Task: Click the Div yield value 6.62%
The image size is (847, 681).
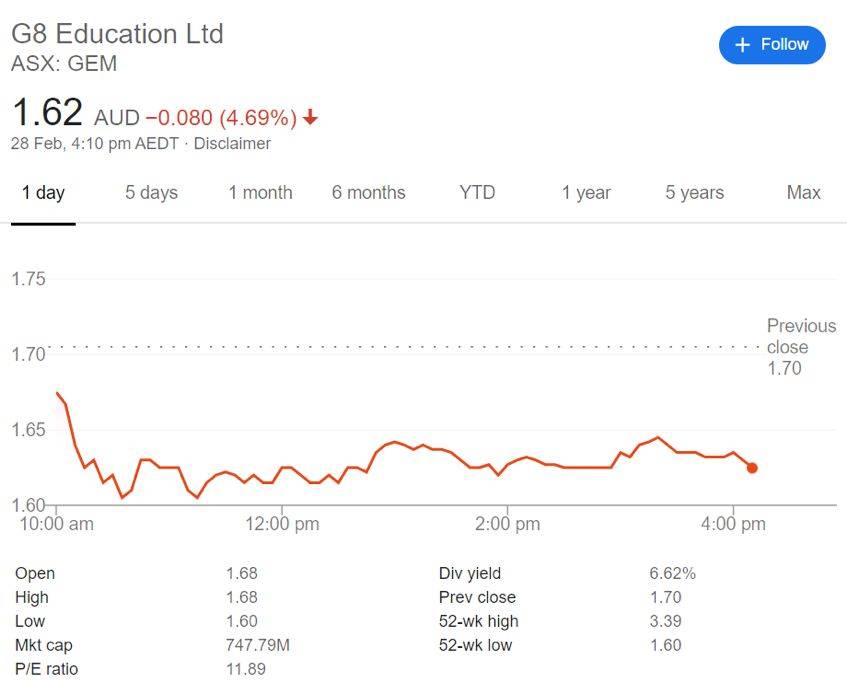Action: click(673, 573)
